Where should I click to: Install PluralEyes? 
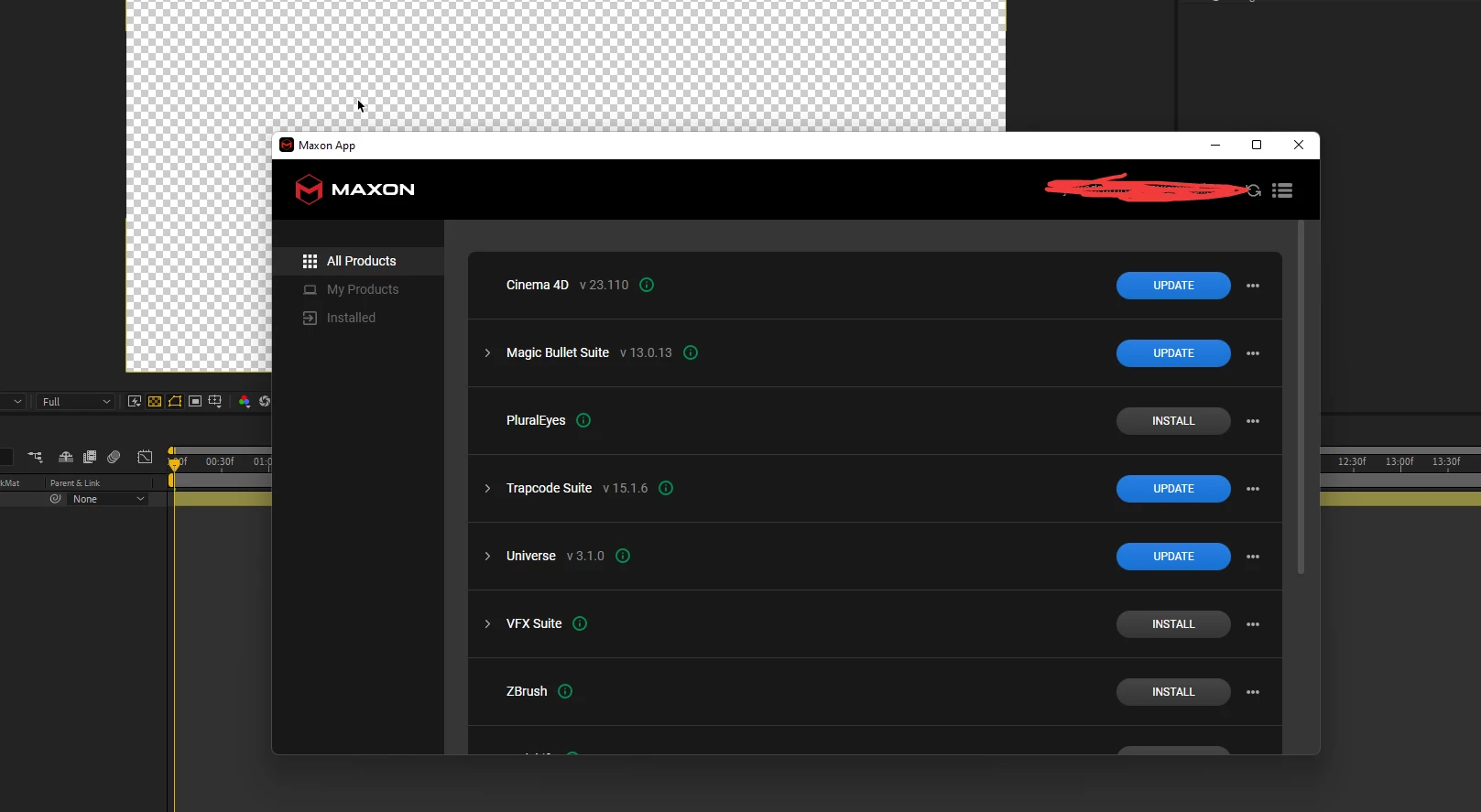[1173, 421]
